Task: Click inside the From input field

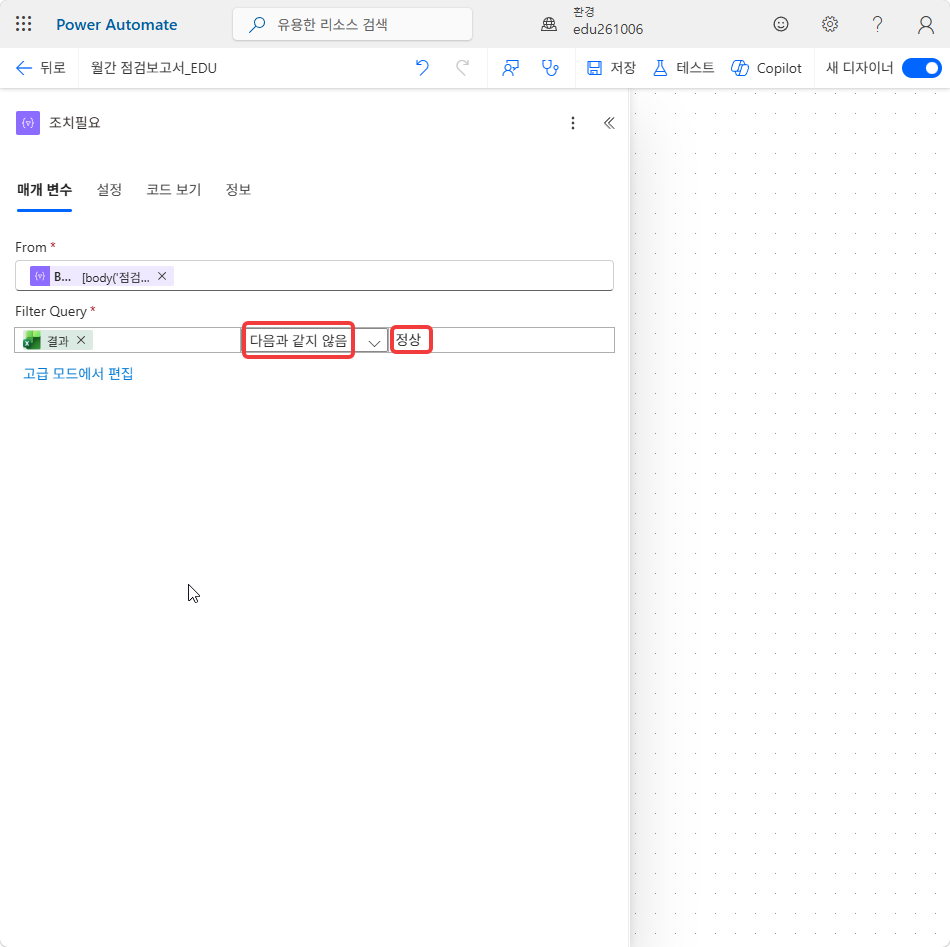Action: pyautogui.click(x=314, y=276)
